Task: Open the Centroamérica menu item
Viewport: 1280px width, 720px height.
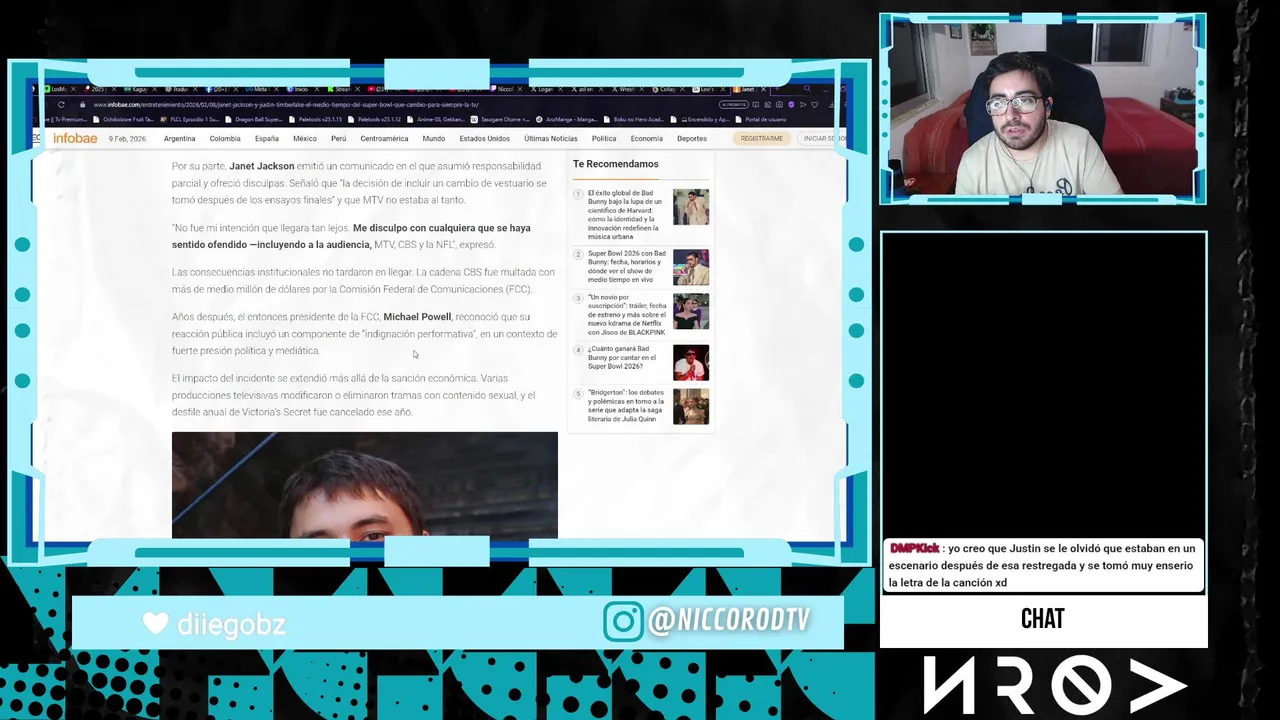Action: tap(384, 139)
